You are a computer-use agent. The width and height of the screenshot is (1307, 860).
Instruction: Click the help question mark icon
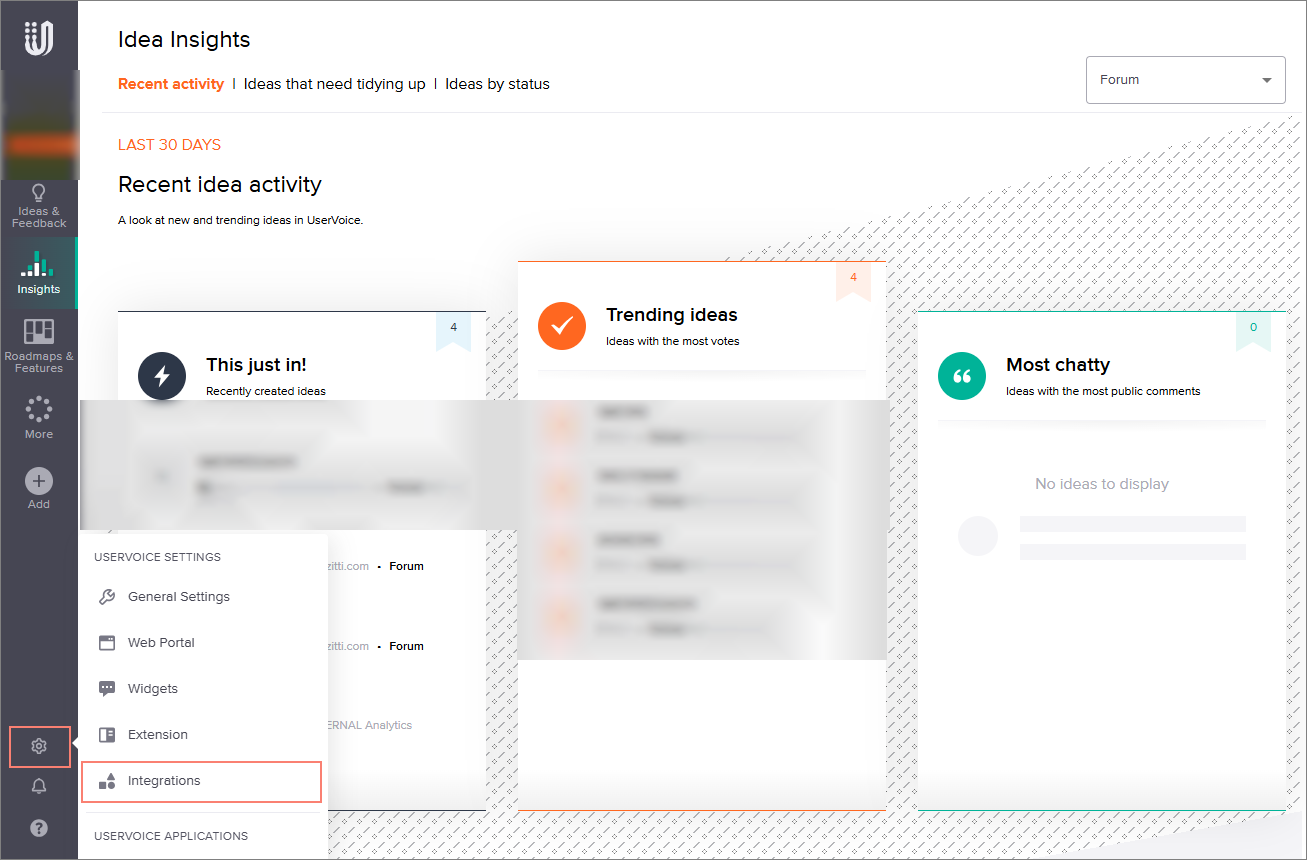point(39,828)
